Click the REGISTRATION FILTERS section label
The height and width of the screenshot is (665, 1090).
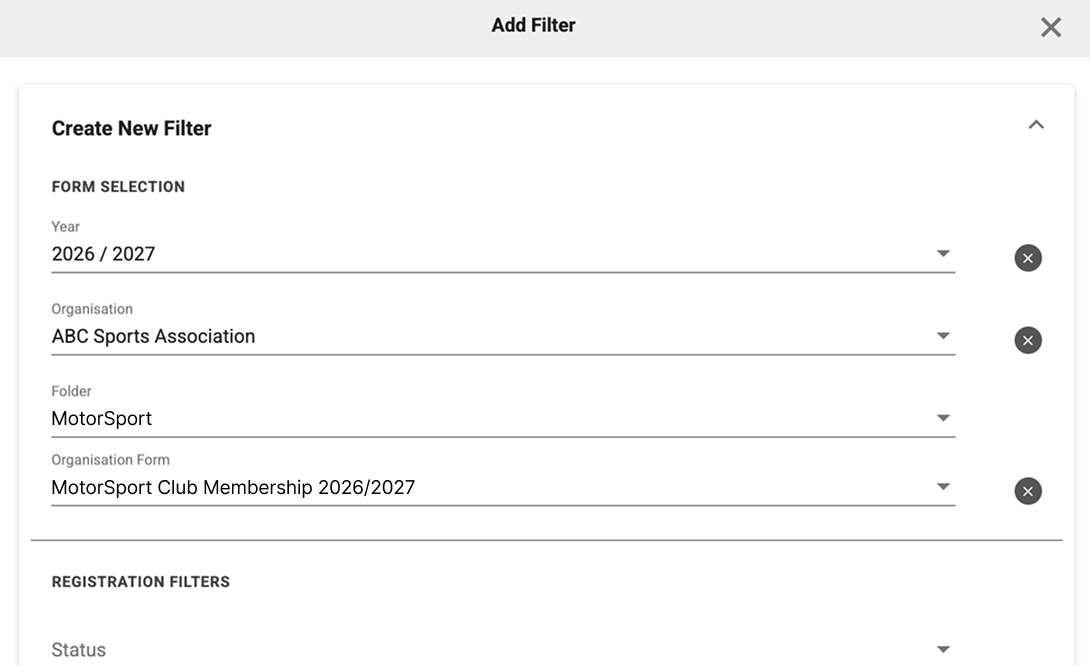tap(140, 582)
